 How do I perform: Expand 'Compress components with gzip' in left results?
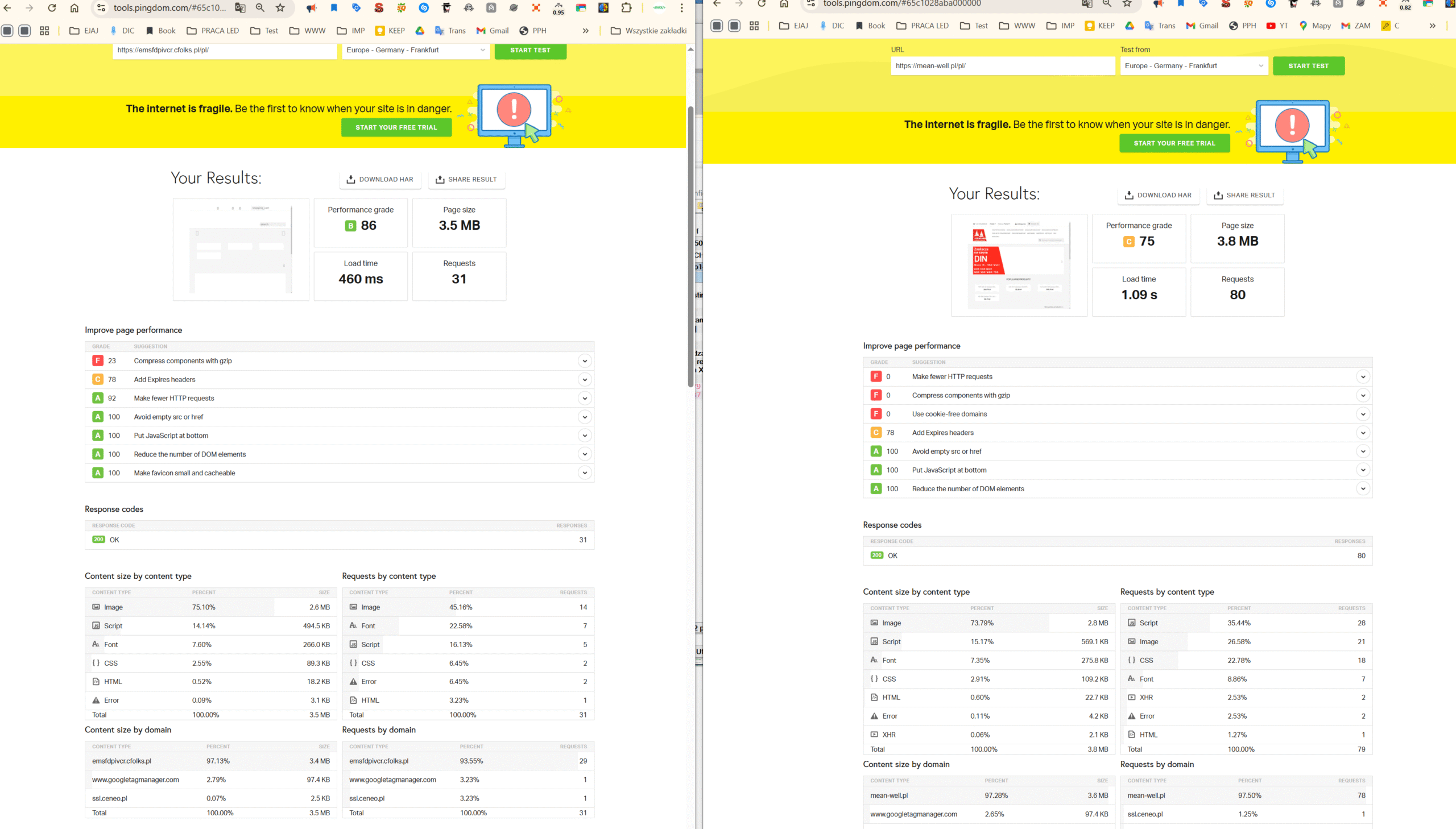pyautogui.click(x=584, y=361)
